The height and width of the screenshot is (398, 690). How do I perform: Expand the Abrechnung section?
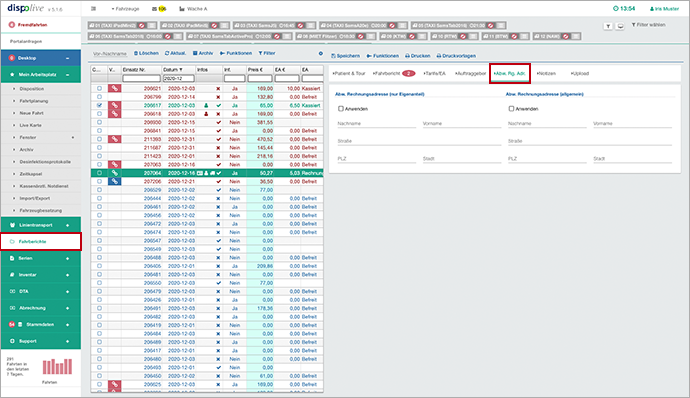(67, 308)
